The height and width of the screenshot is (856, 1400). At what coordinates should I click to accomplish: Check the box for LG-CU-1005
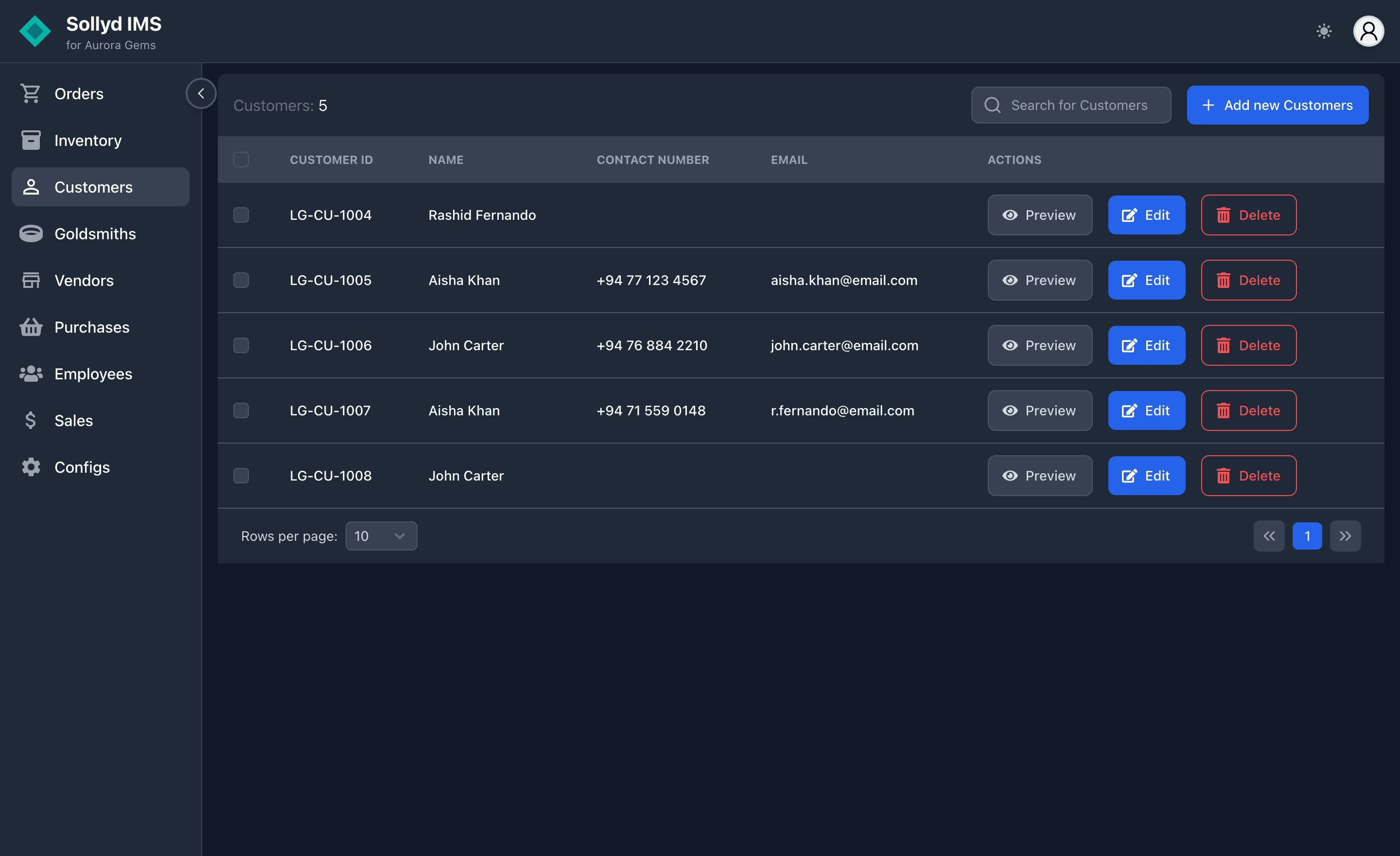point(241,280)
